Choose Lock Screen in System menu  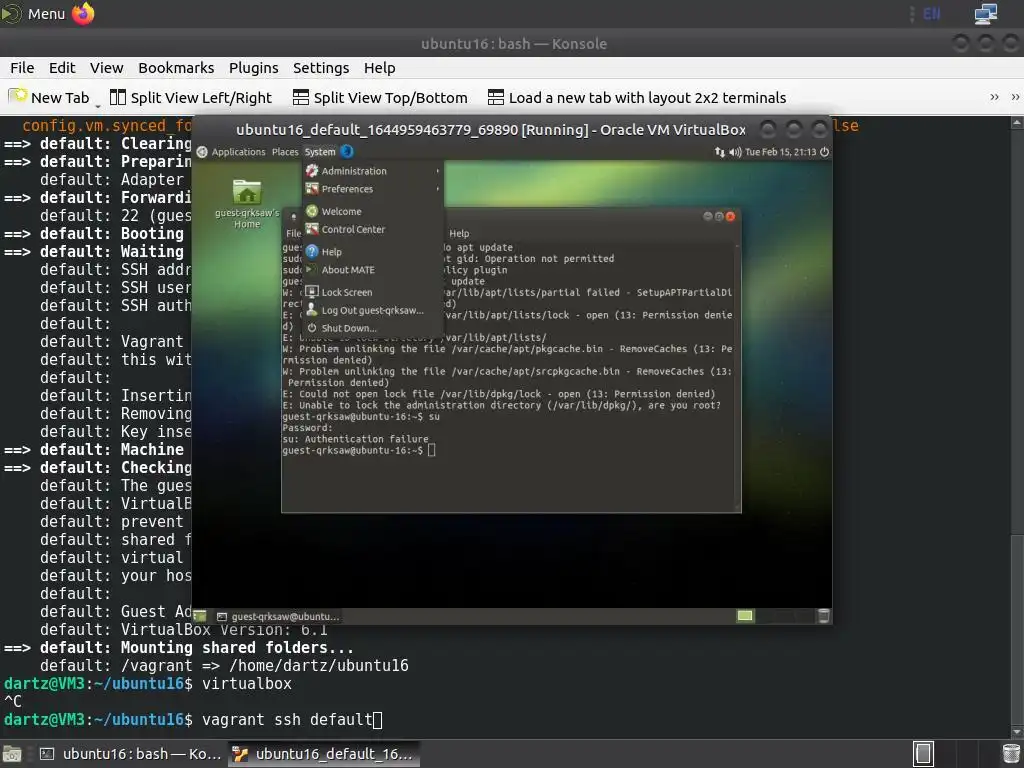coord(374,293)
